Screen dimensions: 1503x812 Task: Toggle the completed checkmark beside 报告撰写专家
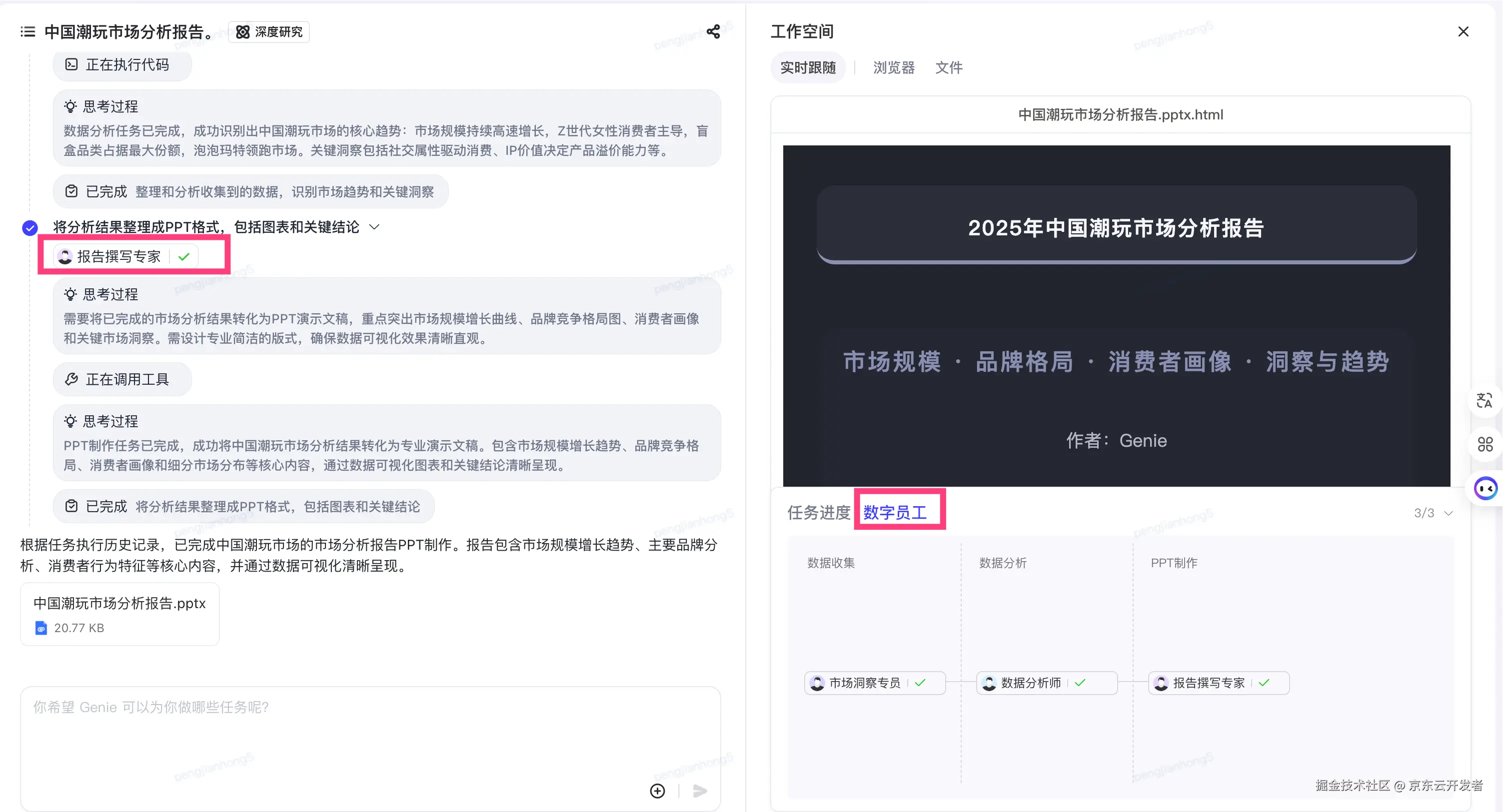point(184,256)
